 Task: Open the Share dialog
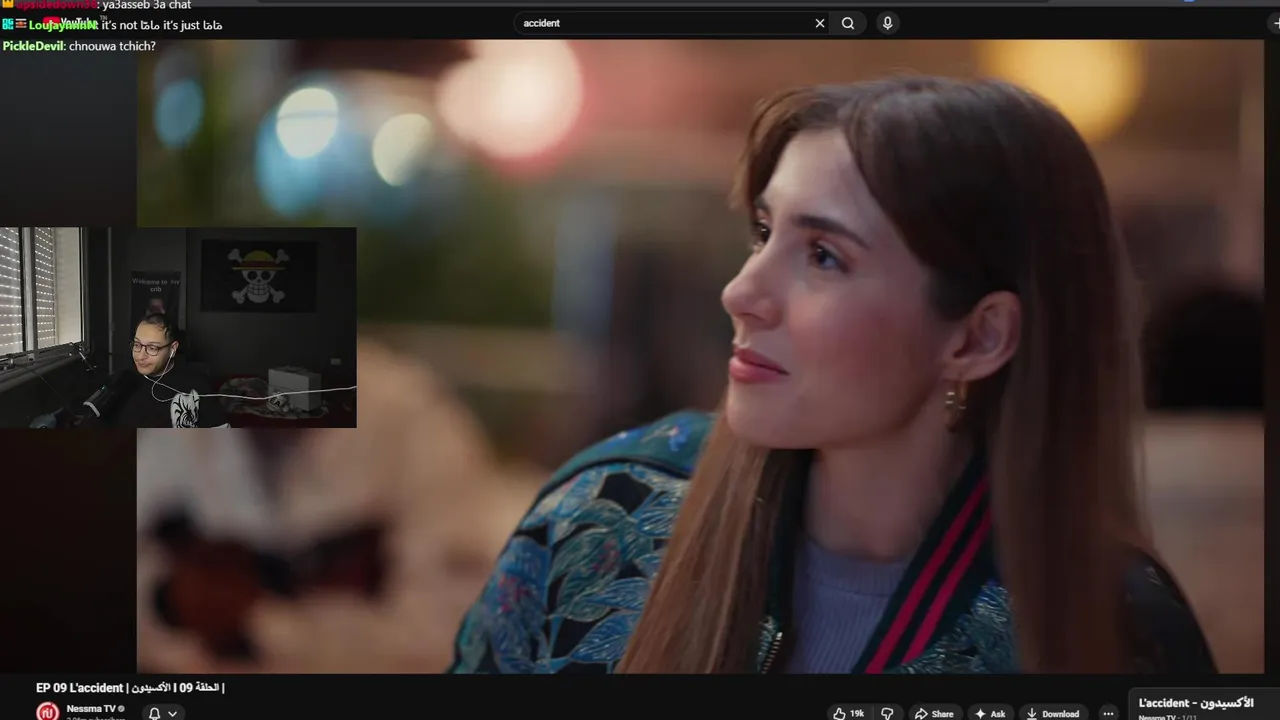pos(934,713)
